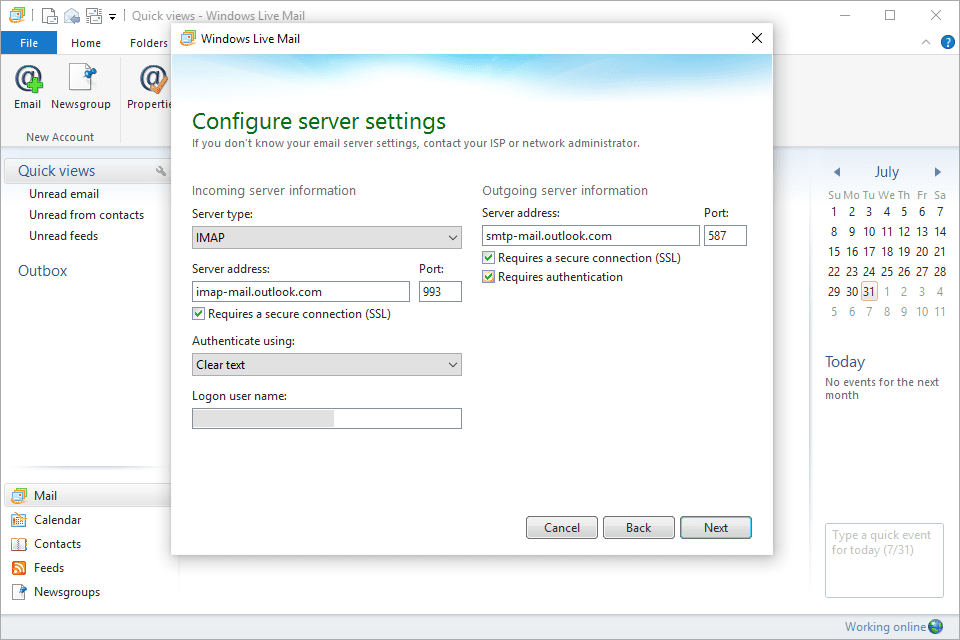Open the File menu tab
This screenshot has height=640, width=960.
point(29,43)
